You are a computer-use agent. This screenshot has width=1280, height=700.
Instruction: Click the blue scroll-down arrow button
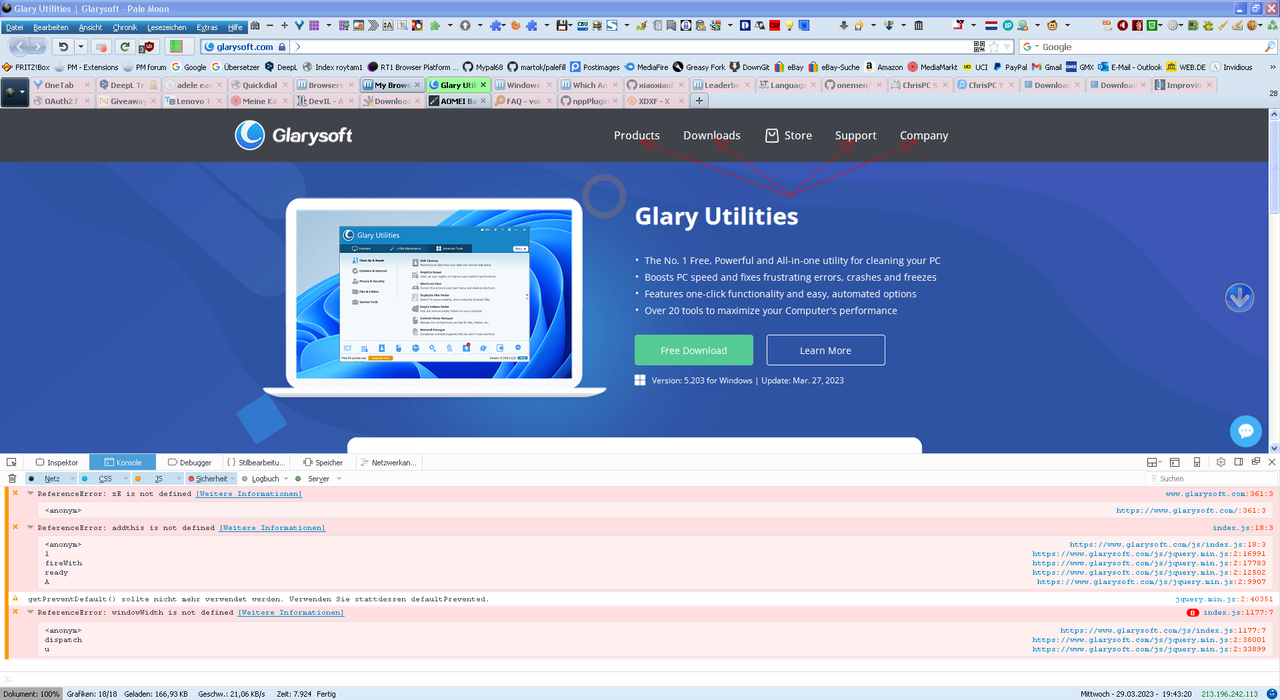pos(1239,297)
